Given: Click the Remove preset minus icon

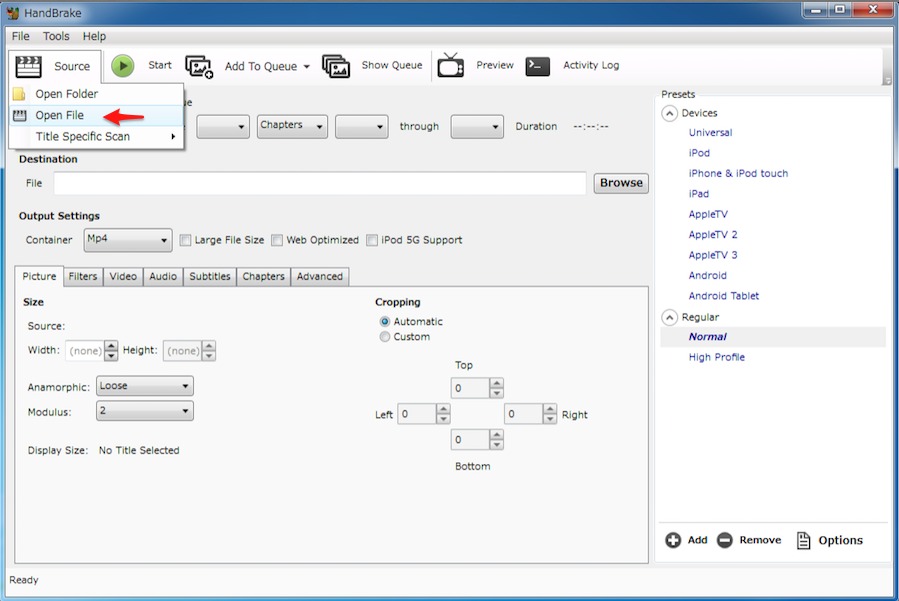Looking at the screenshot, I should [725, 540].
